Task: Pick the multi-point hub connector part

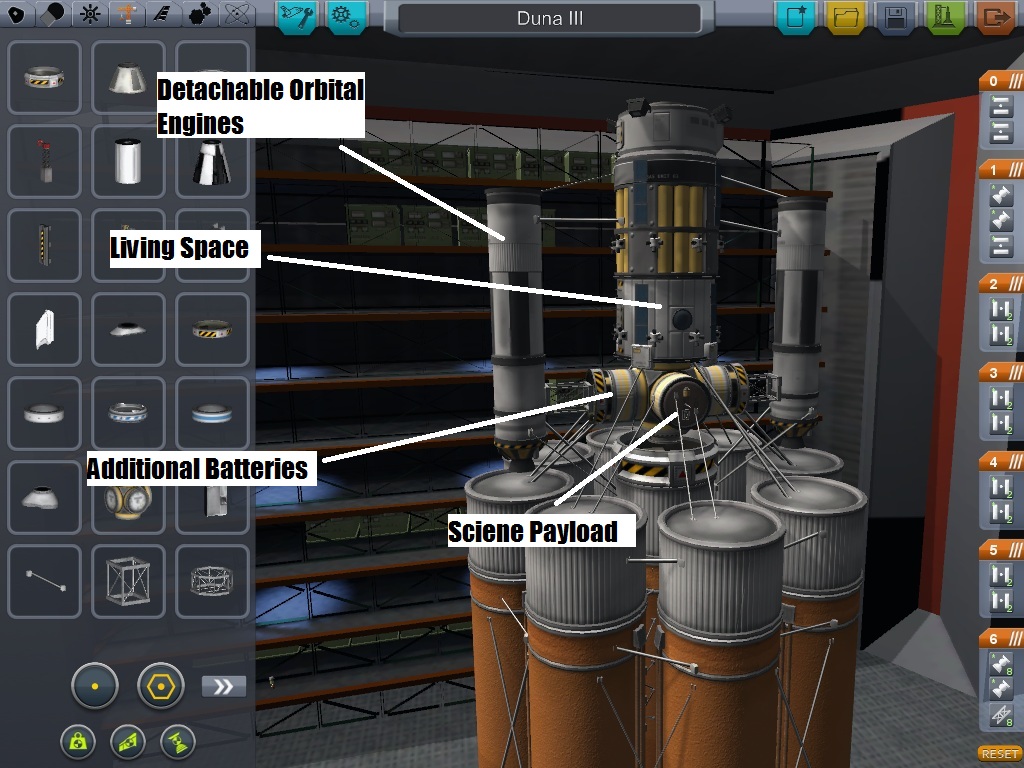Action: point(128,503)
